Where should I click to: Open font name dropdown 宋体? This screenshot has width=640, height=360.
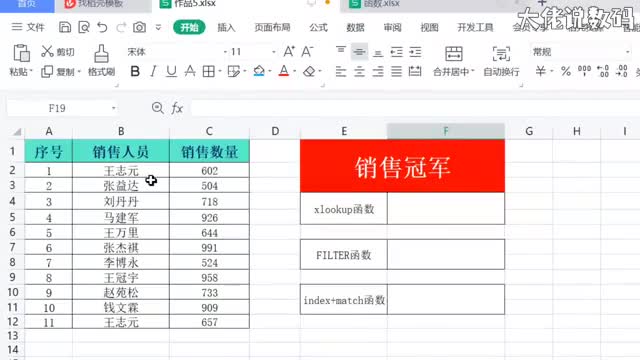point(225,52)
